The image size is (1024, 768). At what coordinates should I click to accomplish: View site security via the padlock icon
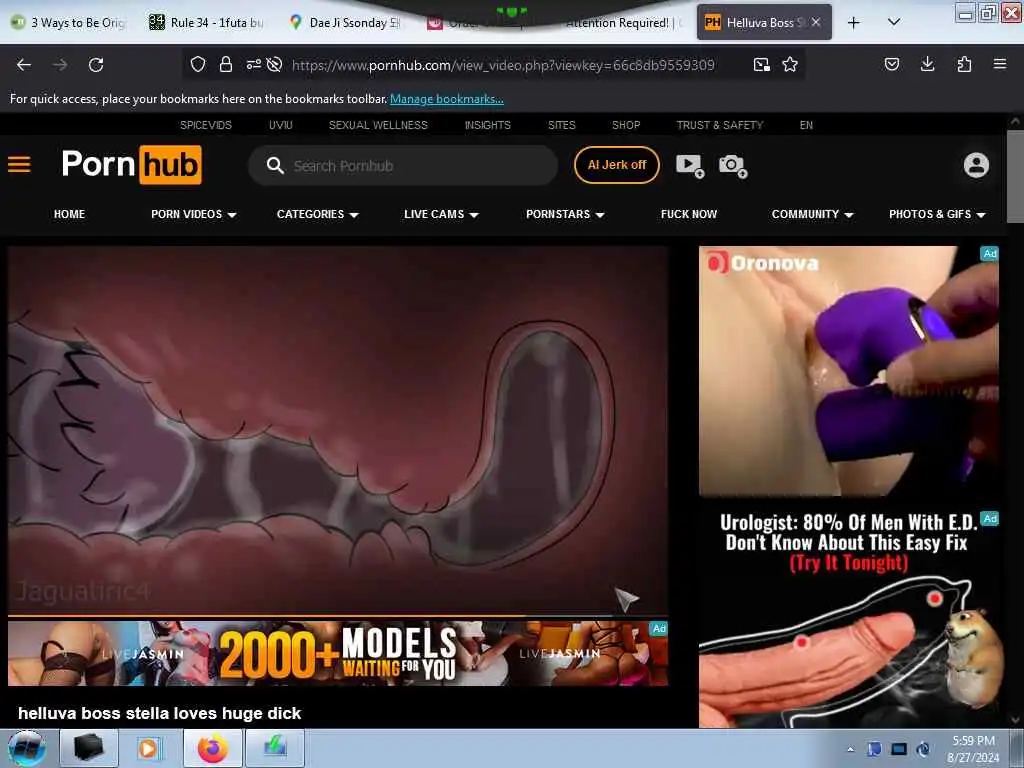[226, 64]
